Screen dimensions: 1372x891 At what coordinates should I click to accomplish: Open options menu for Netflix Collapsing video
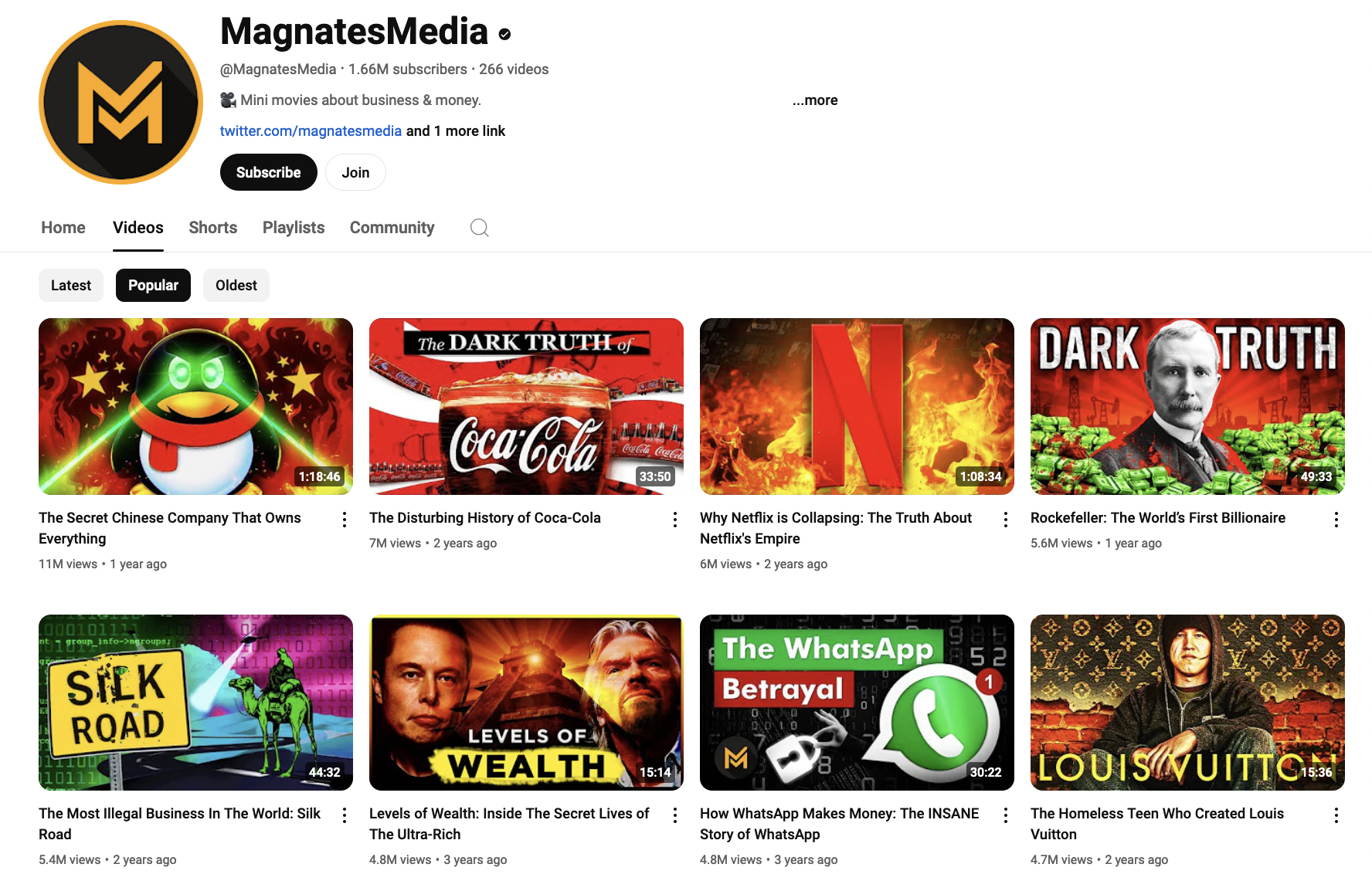pos(1006,520)
